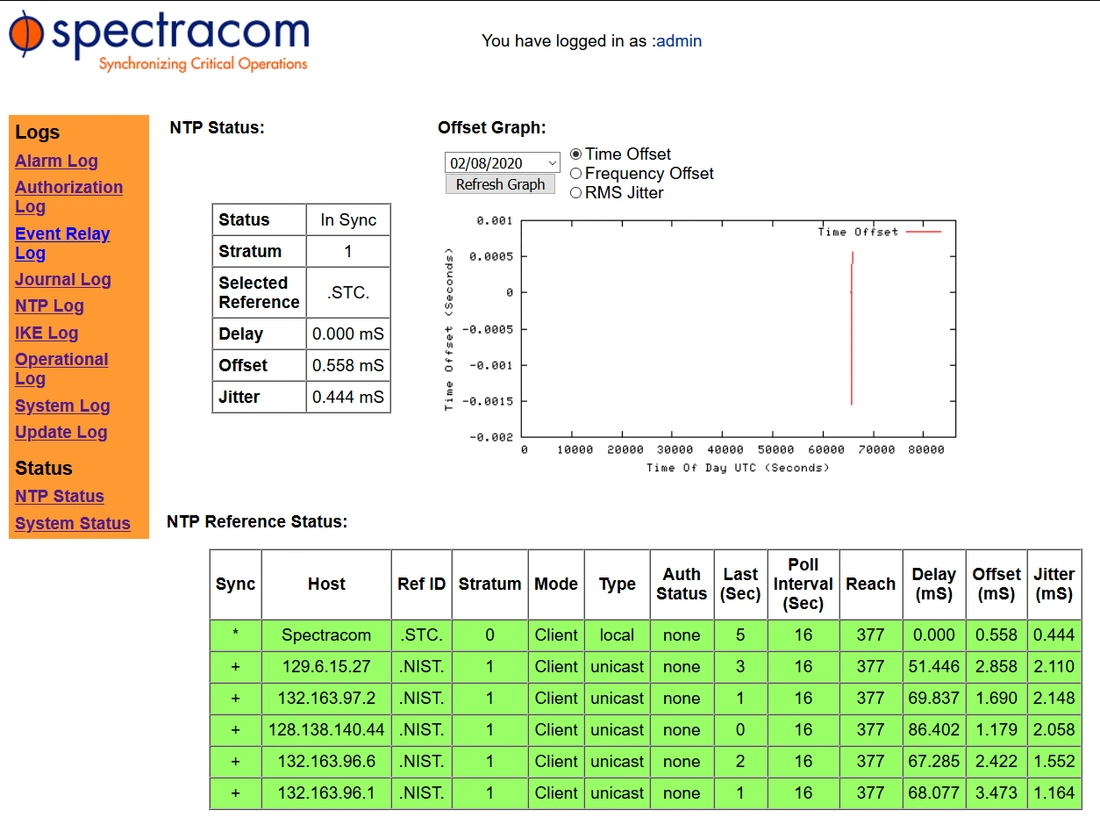
Task: Click the '0.444 mS' Jitter value
Action: (x=348, y=397)
